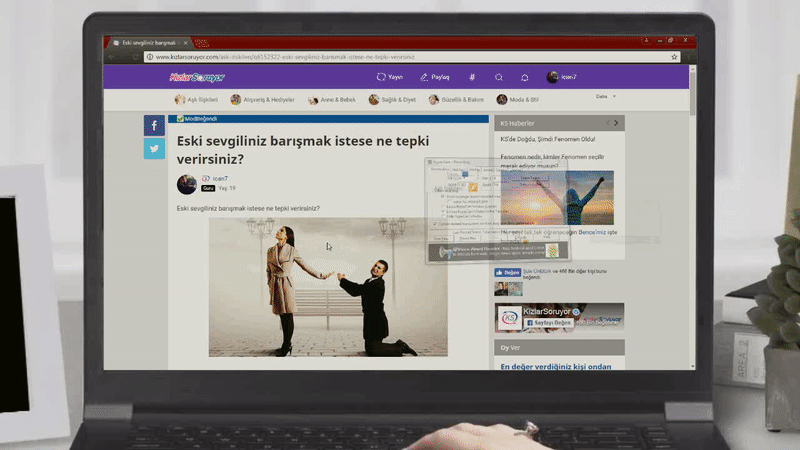Open the Paylaş menu item
Image resolution: width=800 pixels, height=450 pixels.
[435, 77]
